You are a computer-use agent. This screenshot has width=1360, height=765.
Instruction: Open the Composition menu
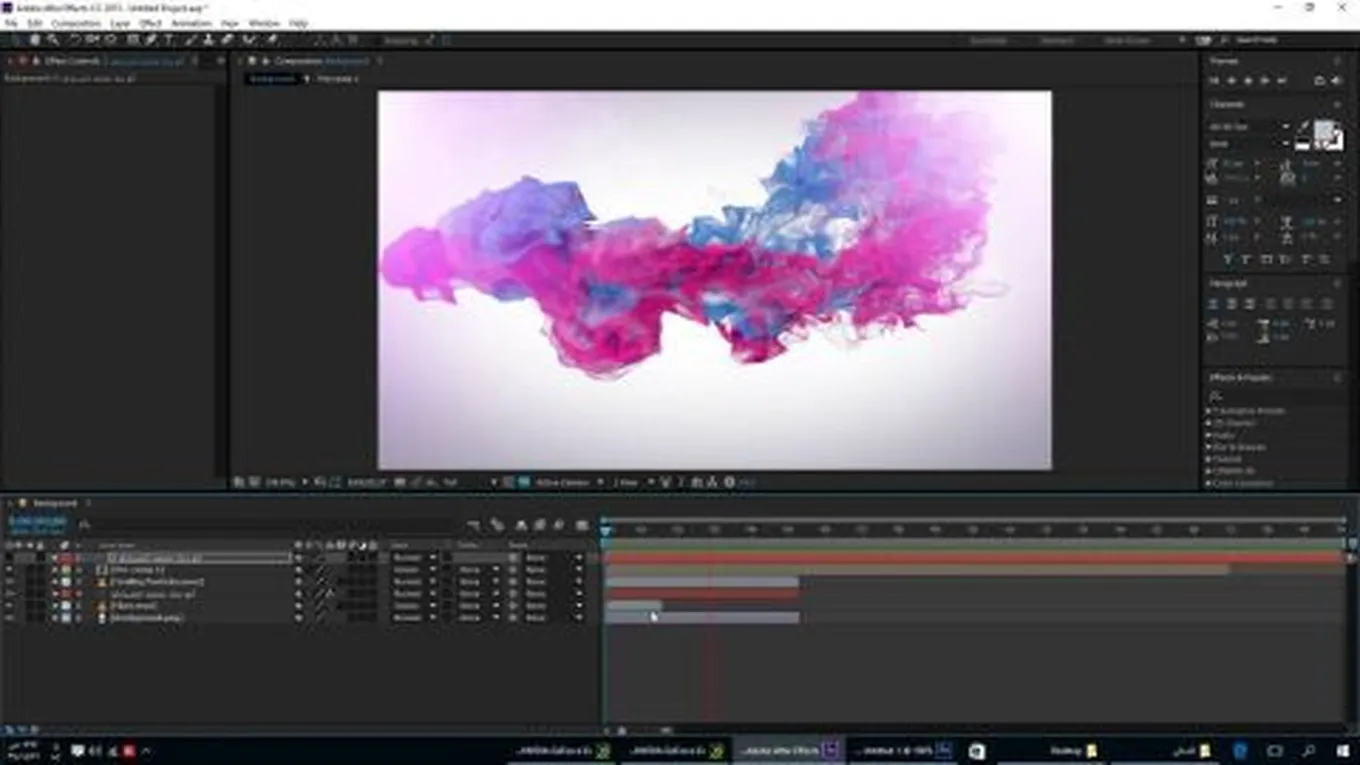point(75,23)
